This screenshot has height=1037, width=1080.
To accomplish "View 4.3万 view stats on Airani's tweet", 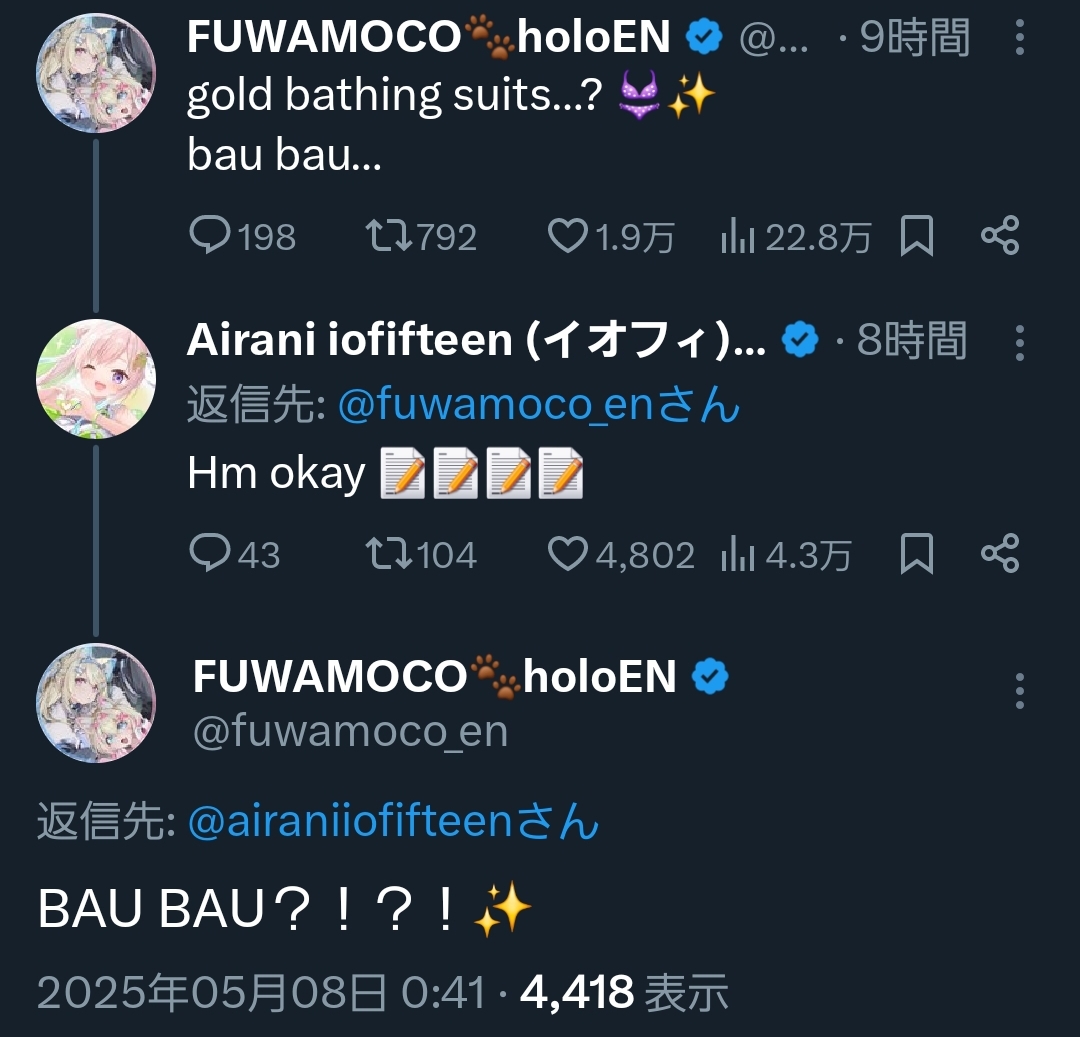I will pyautogui.click(x=786, y=554).
